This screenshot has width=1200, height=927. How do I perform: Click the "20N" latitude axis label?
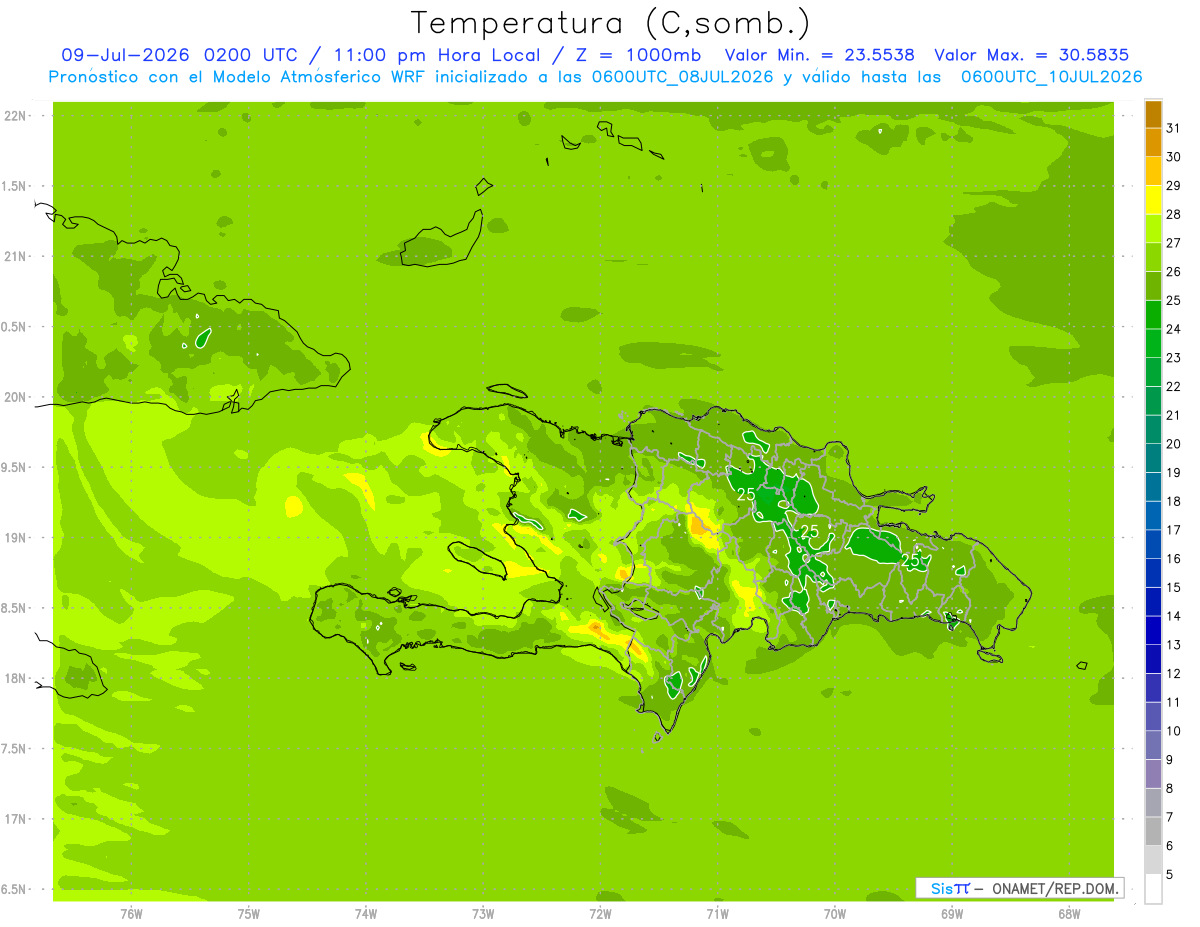(x=14, y=397)
